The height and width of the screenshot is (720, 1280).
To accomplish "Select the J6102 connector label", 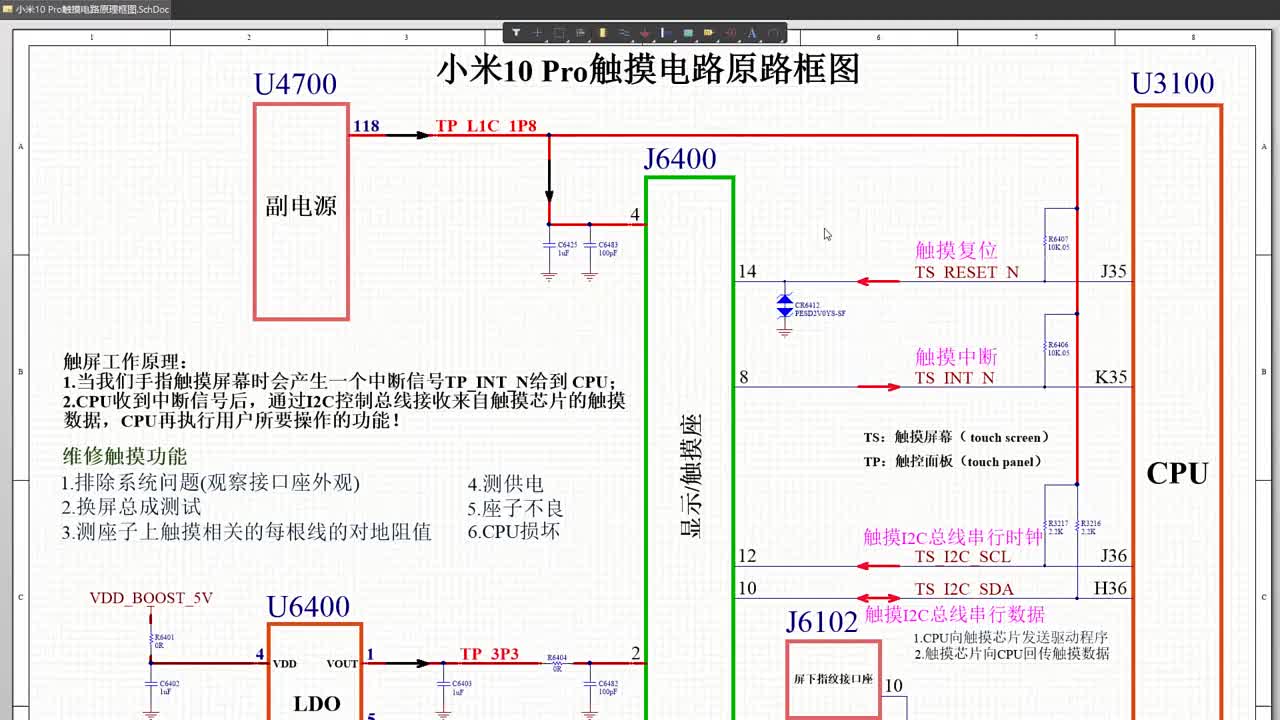I will tap(822, 622).
